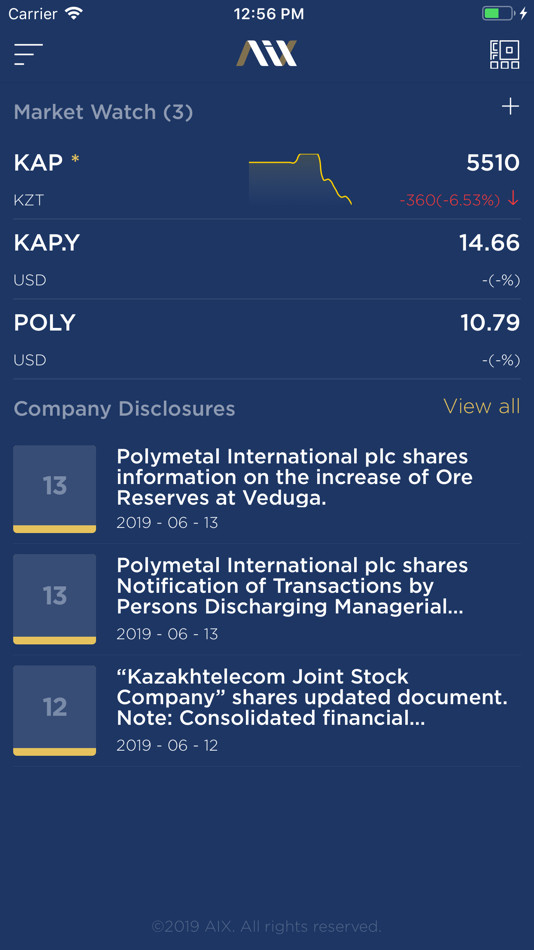This screenshot has height=950, width=534.
Task: Tap the Market Watch (3) heading
Action: pyautogui.click(x=104, y=112)
